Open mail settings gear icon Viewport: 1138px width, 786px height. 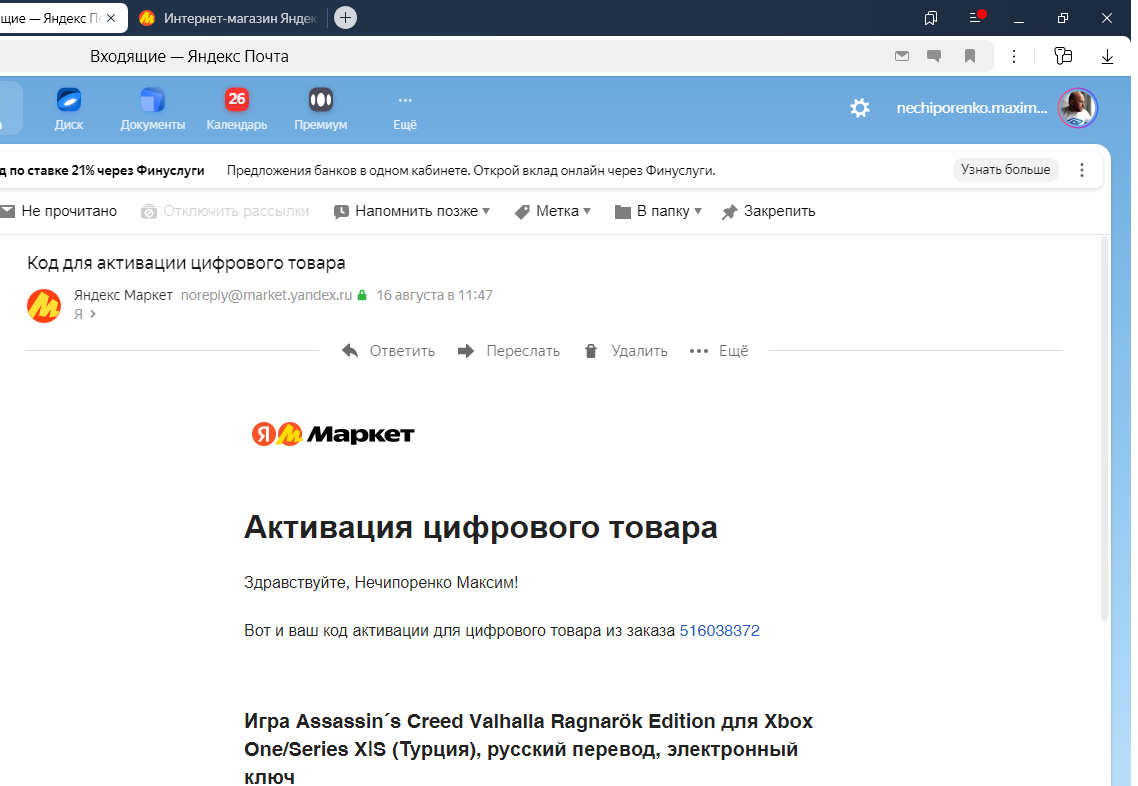(x=860, y=108)
